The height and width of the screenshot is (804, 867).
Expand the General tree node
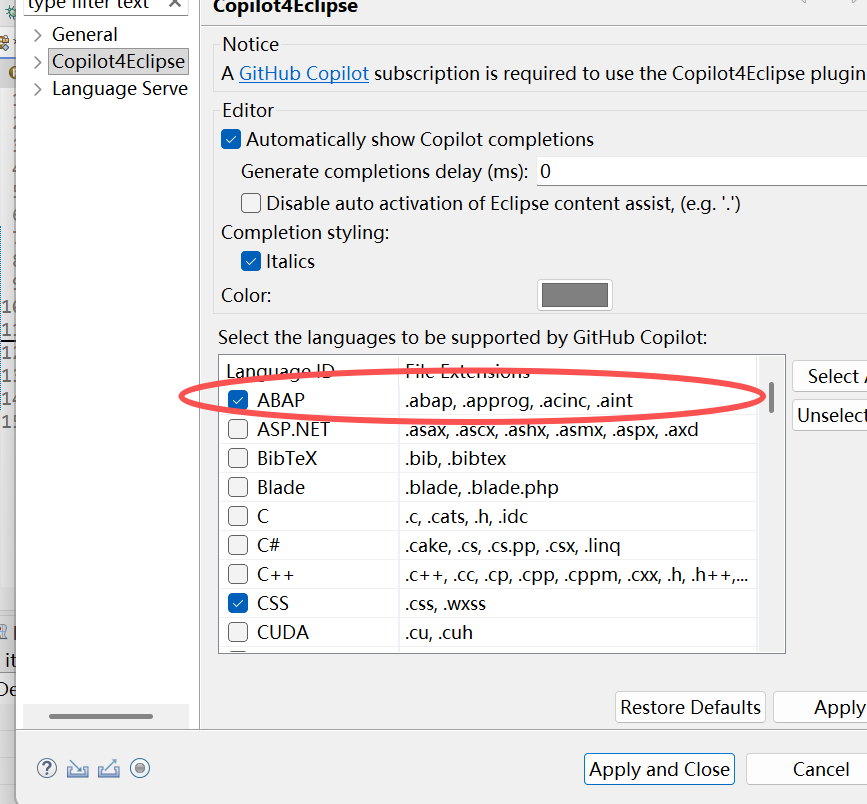tap(37, 35)
